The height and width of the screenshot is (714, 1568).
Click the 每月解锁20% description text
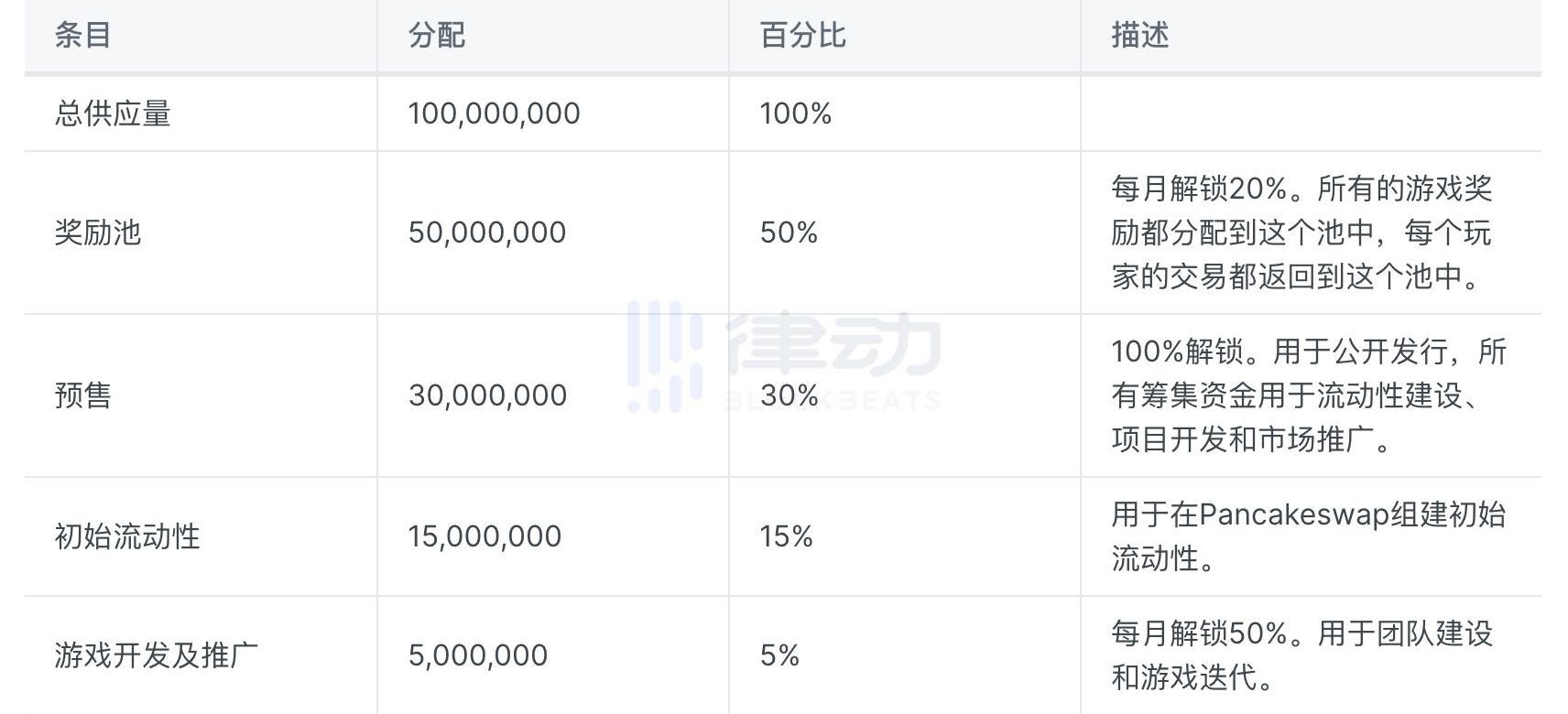pyautogui.click(x=1302, y=233)
